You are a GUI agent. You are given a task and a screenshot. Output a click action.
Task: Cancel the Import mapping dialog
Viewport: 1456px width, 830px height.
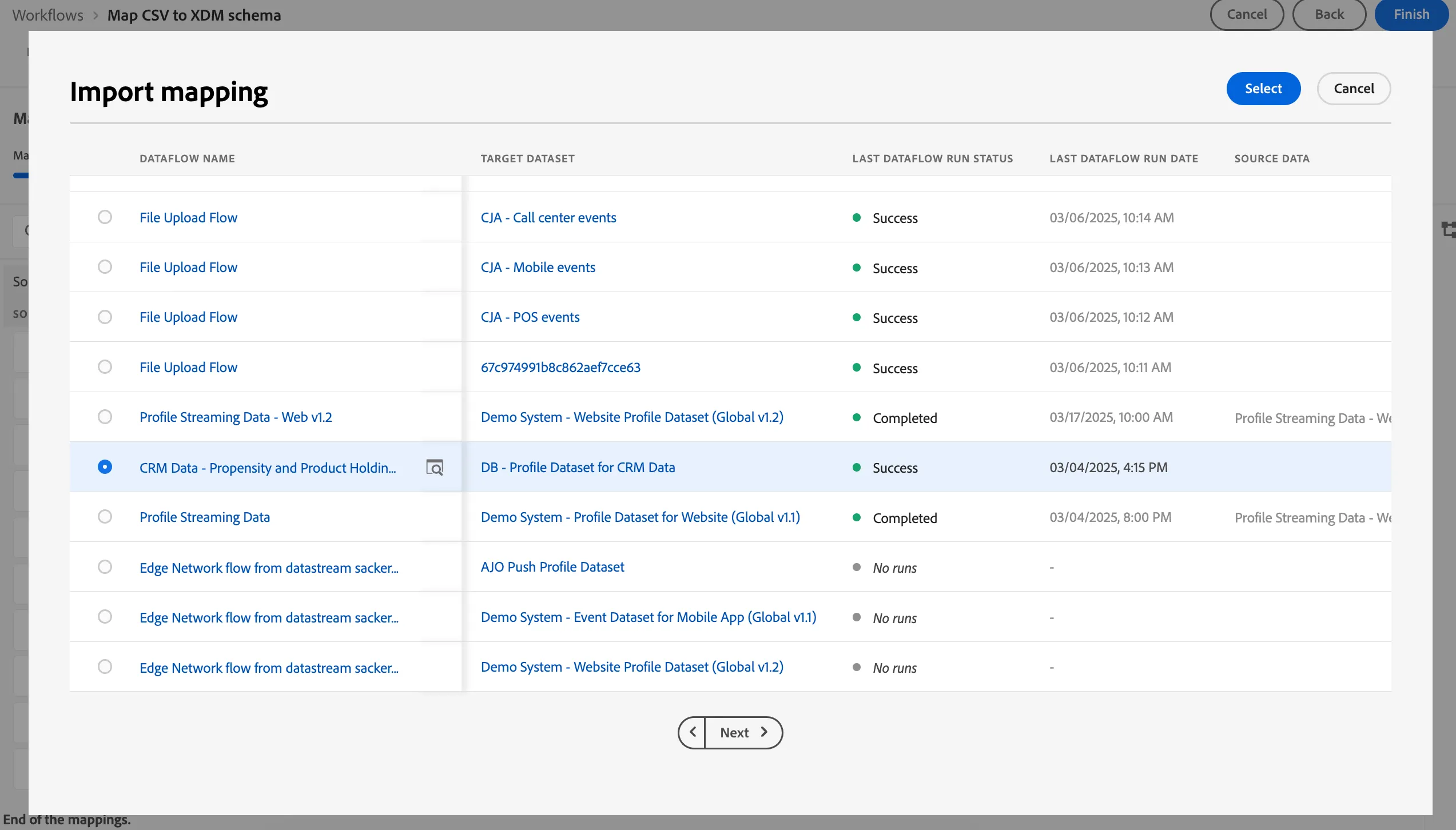(x=1354, y=89)
